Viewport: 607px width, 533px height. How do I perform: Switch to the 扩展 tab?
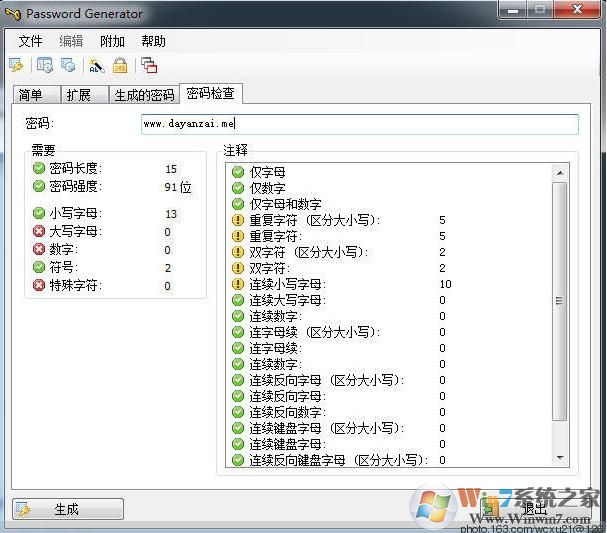[78, 95]
